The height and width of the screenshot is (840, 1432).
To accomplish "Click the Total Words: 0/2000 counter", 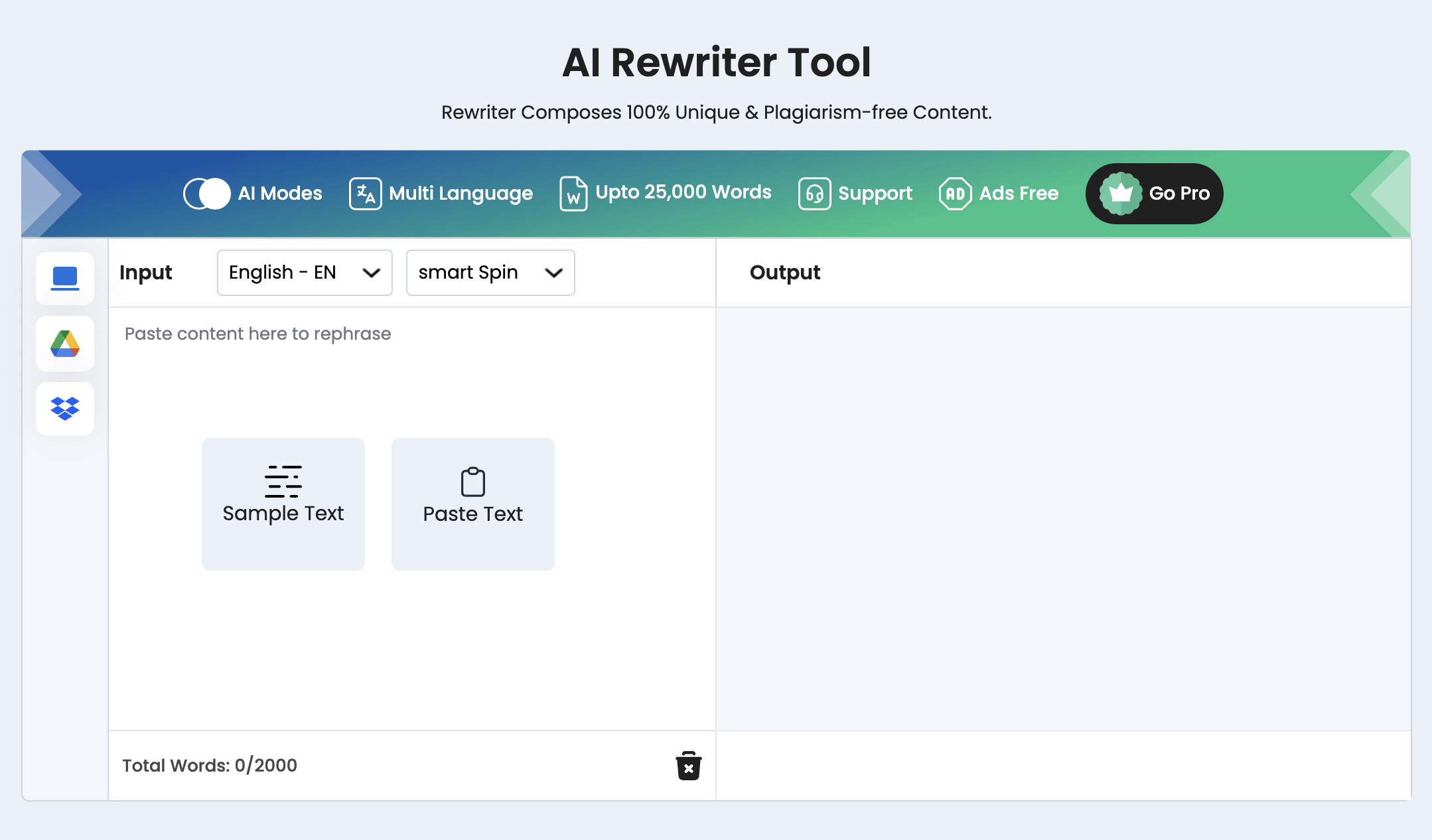I will (210, 766).
